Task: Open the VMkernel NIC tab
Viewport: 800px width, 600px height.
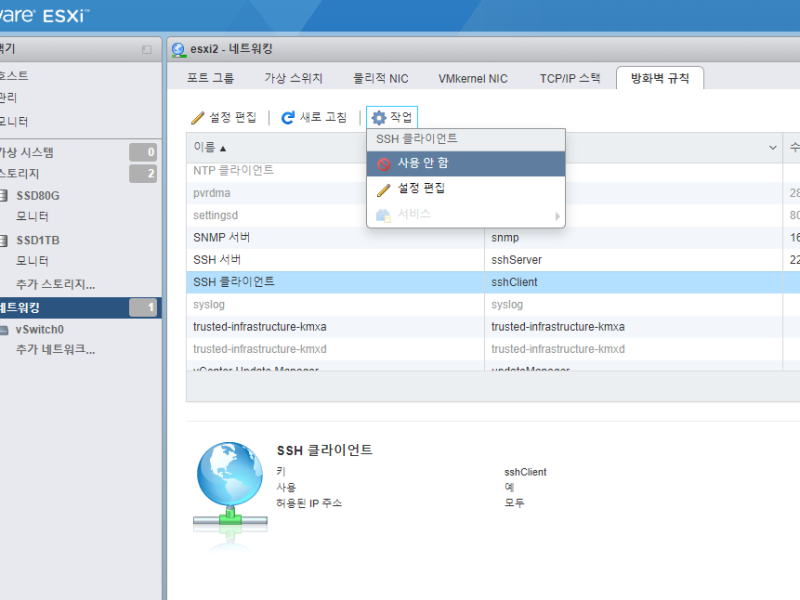Action: (473, 78)
